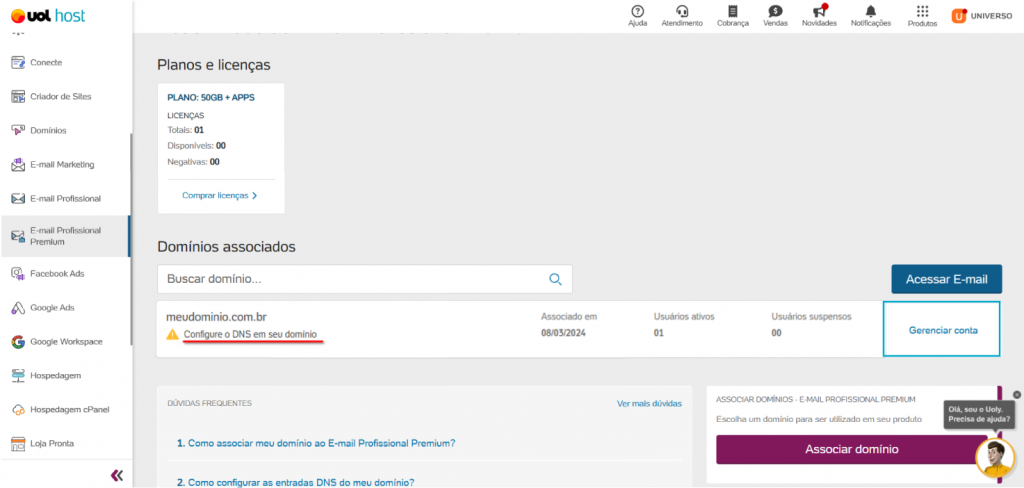Click the Facebook Ads sidebar icon
The width and height of the screenshot is (1024, 488).
click(x=18, y=274)
